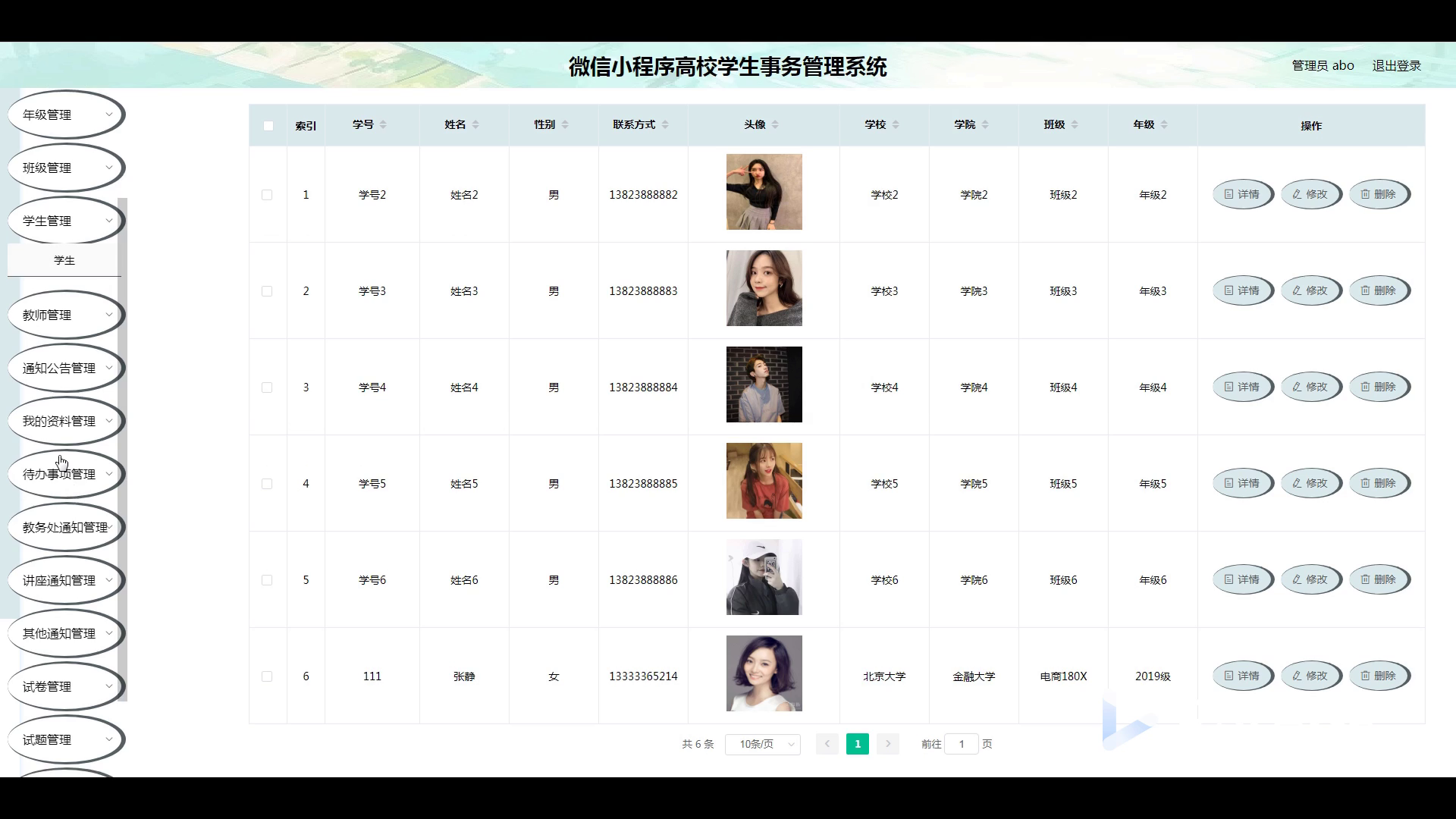Click 删除 for 姓名5
This screenshot has width=1456, height=819.
tap(1379, 483)
